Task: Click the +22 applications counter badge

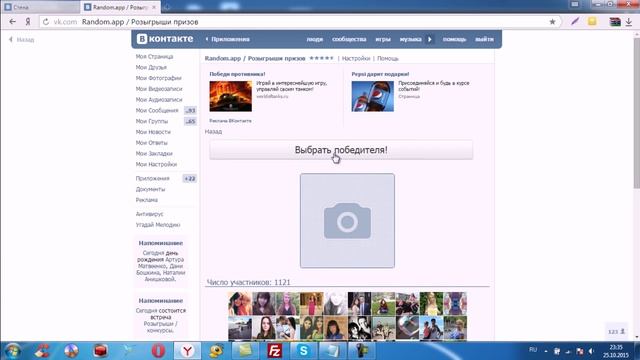Action: pos(190,178)
